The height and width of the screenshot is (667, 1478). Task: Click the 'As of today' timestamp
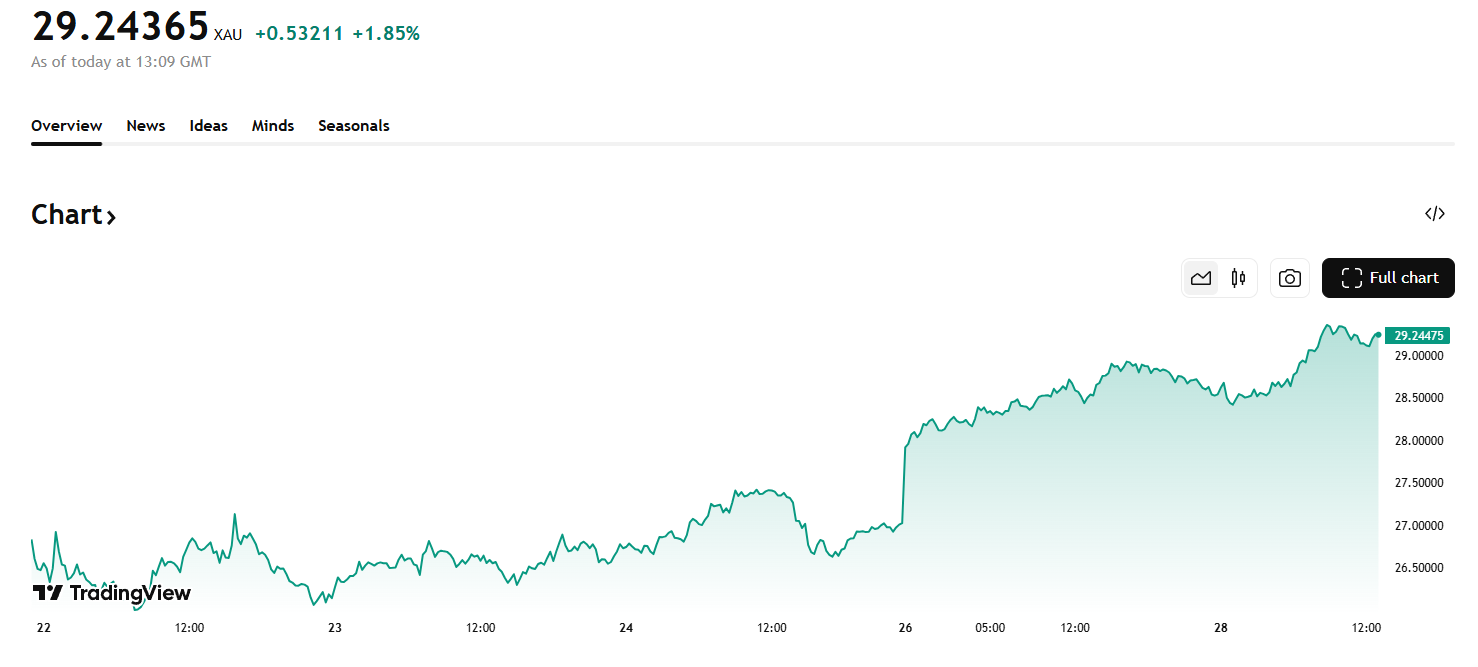pyautogui.click(x=121, y=62)
